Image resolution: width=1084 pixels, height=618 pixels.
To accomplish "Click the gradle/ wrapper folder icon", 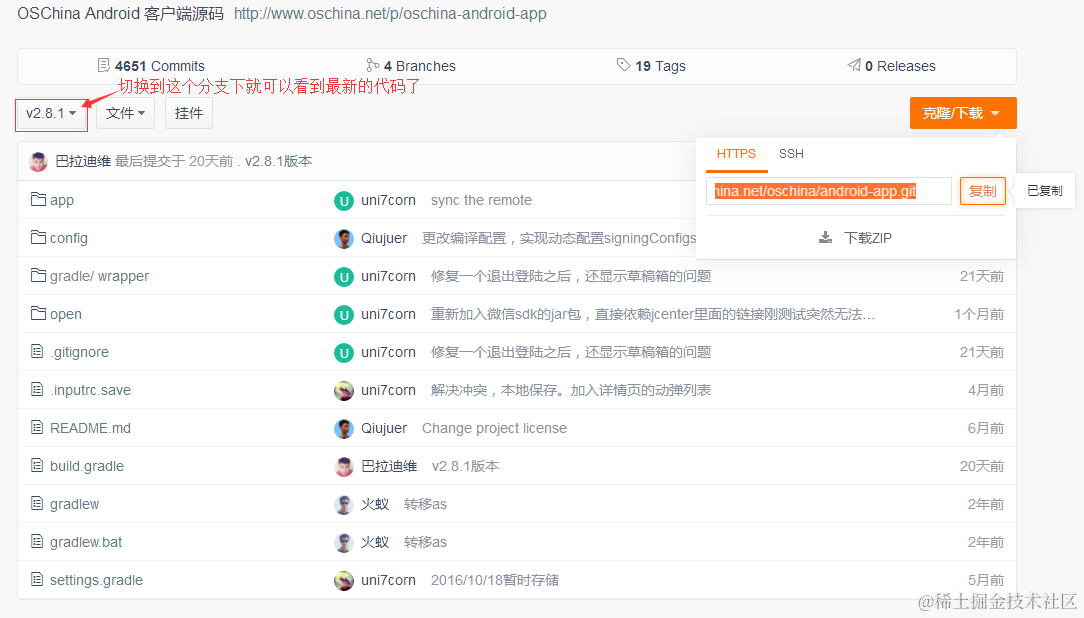I will click(39, 276).
